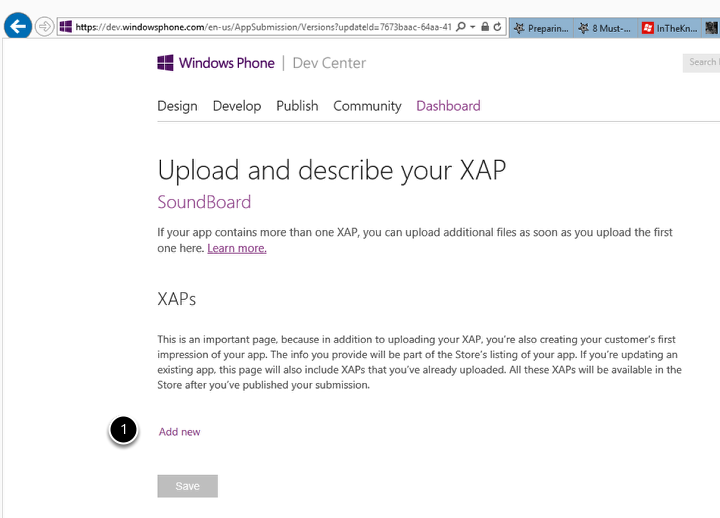Viewport: 720px width, 518px height.
Task: Open the Design menu item
Action: pos(177,106)
